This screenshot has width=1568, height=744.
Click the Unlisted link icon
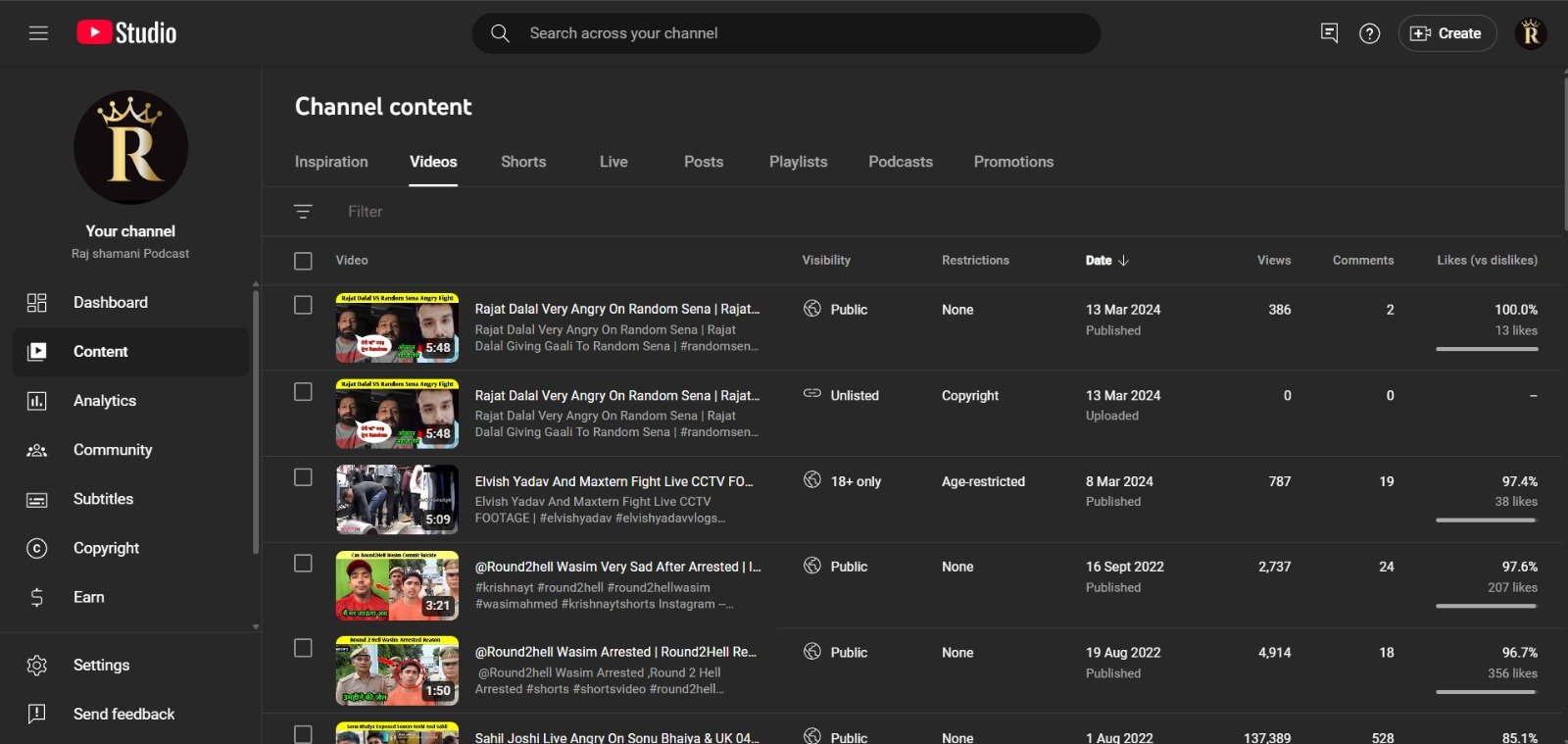[811, 393]
